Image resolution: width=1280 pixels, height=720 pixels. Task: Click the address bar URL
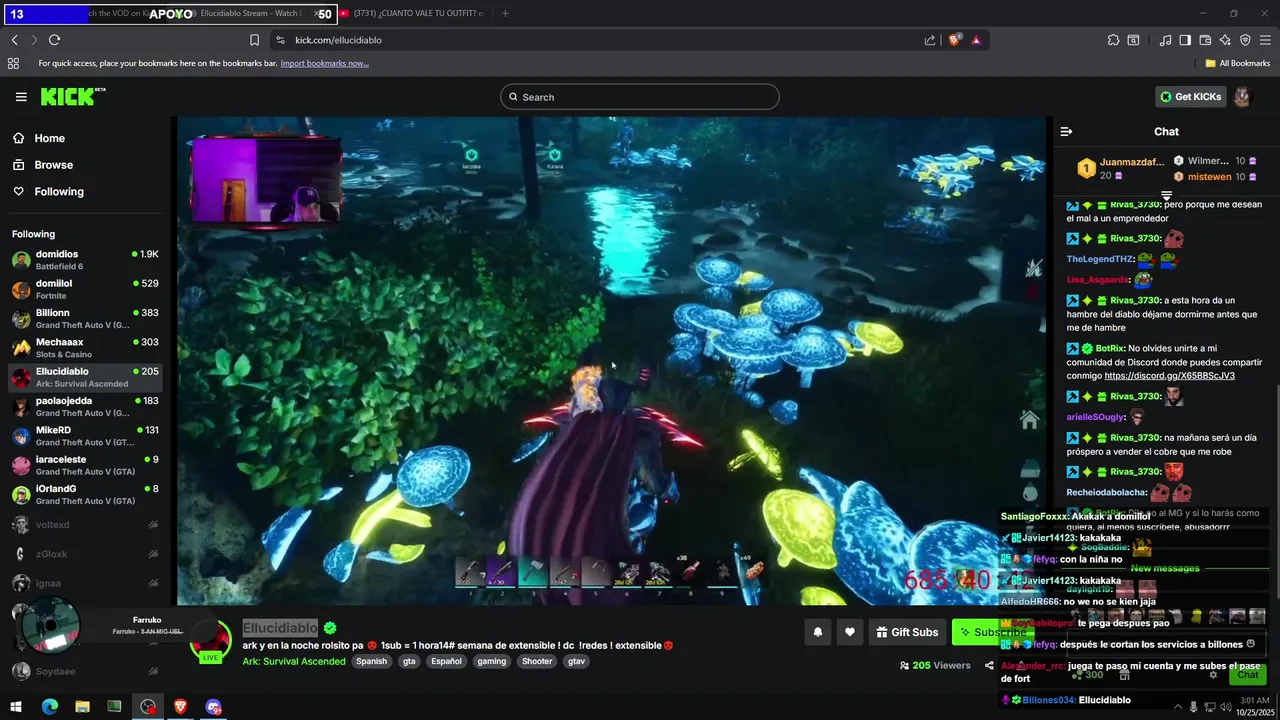point(338,40)
